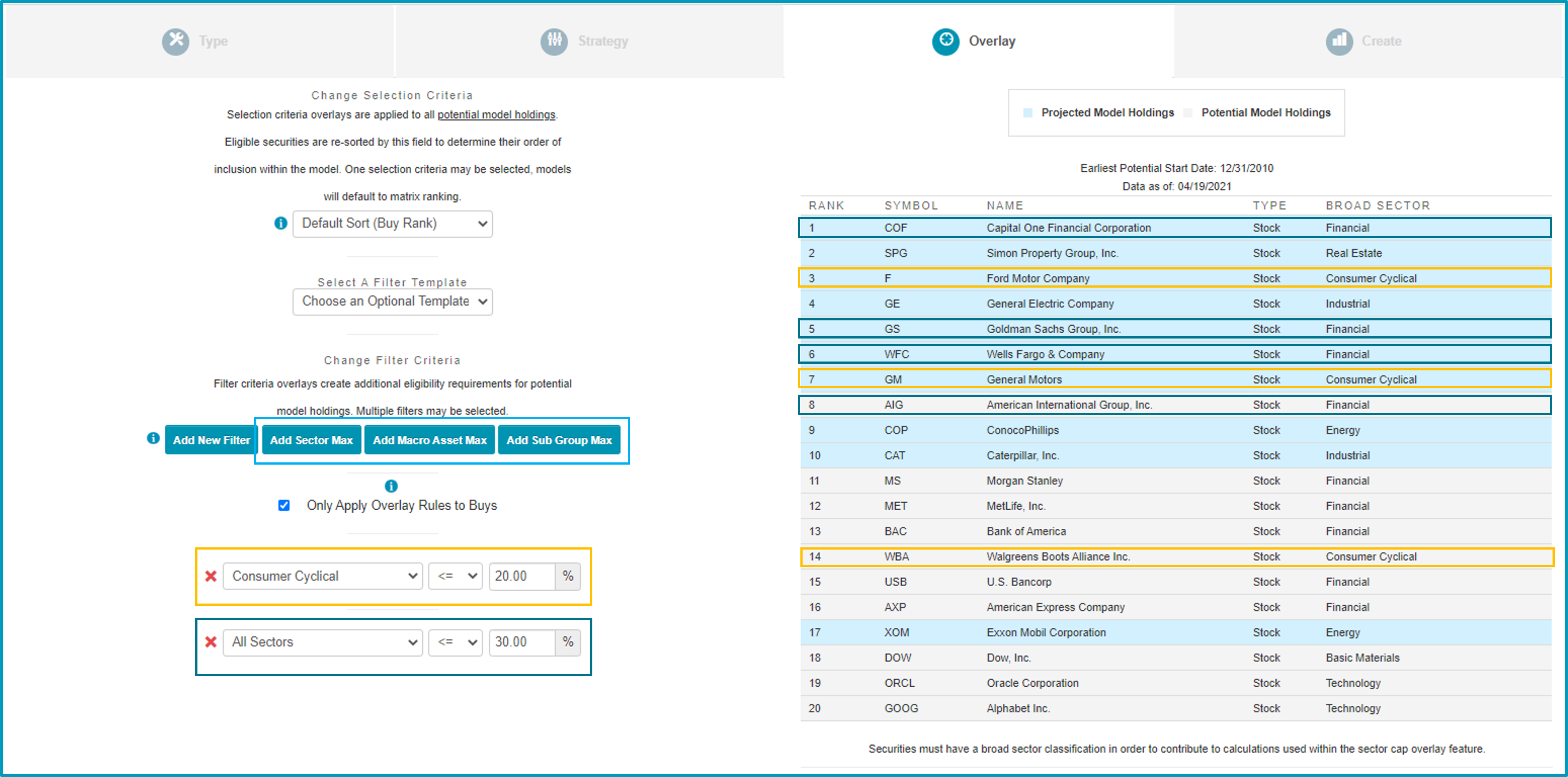Remove the Consumer Cyclical filter with red X
The height and width of the screenshot is (777, 1568).
click(211, 576)
